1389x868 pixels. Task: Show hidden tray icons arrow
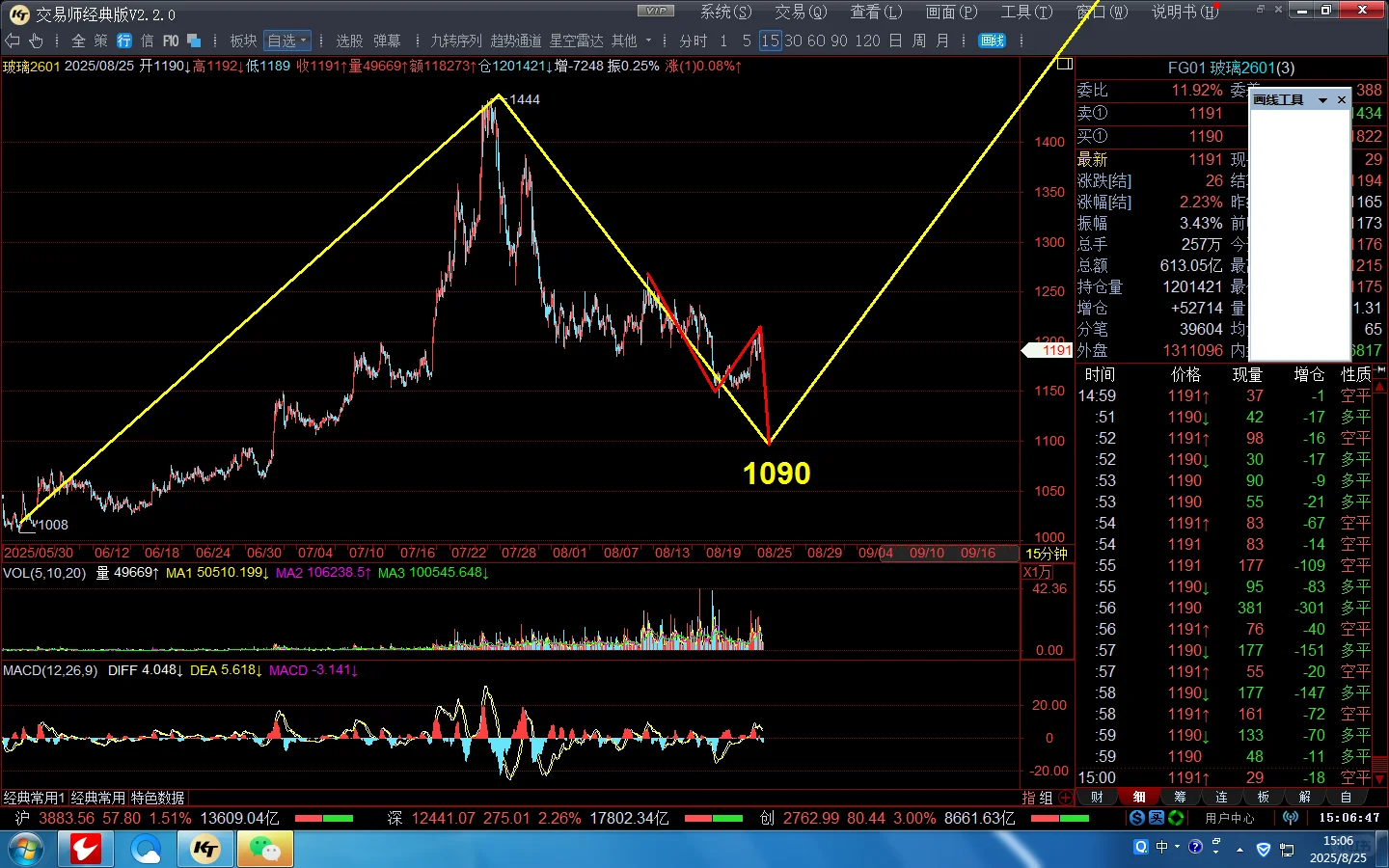click(x=1239, y=850)
